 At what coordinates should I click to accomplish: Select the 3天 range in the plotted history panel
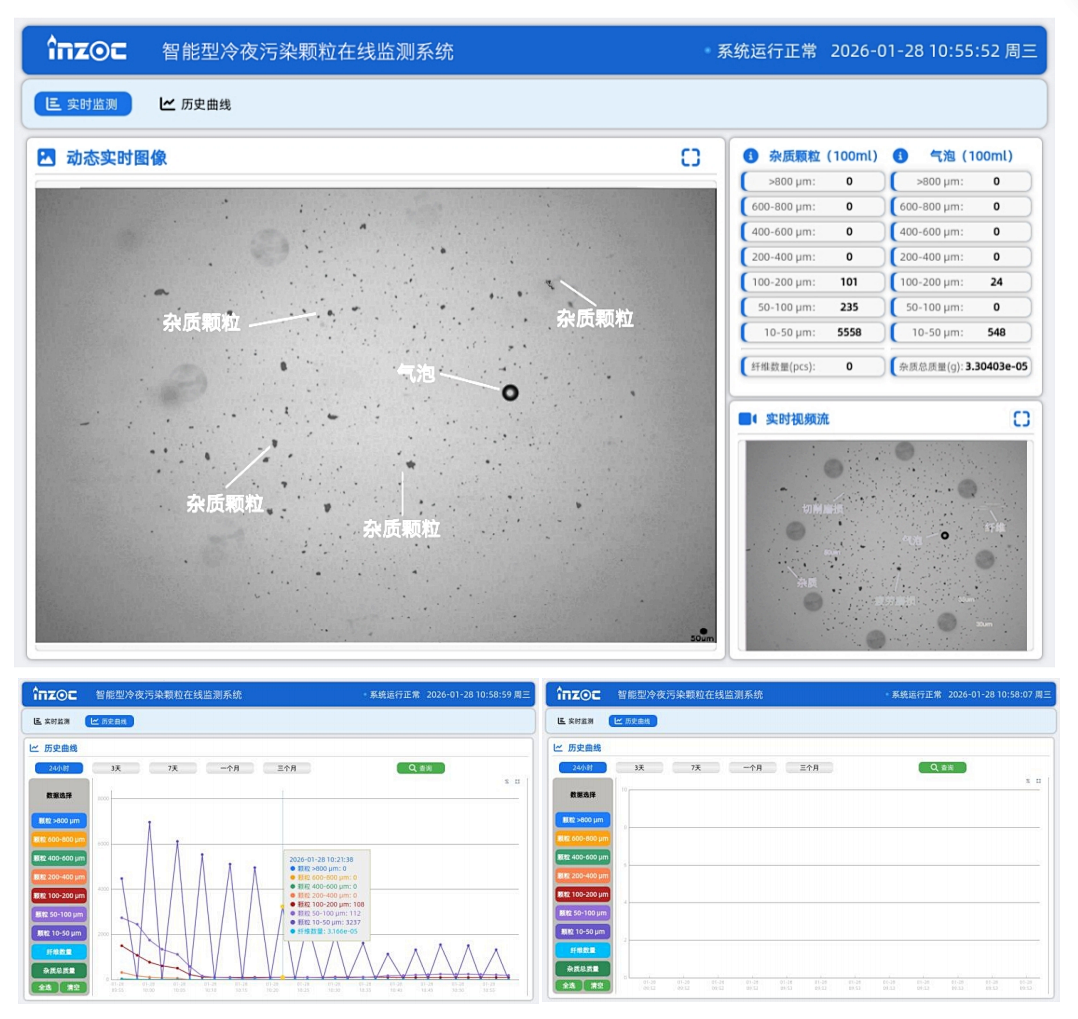(x=116, y=768)
